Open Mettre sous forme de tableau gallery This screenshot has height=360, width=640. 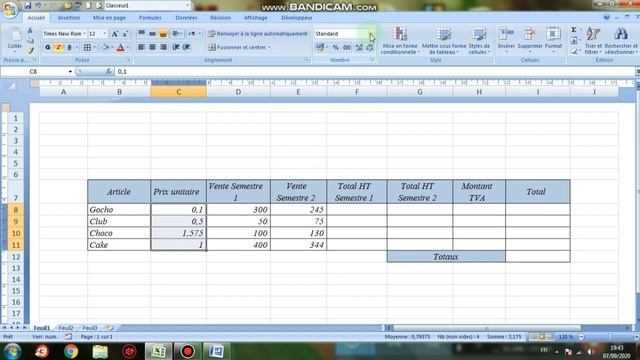pyautogui.click(x=444, y=40)
